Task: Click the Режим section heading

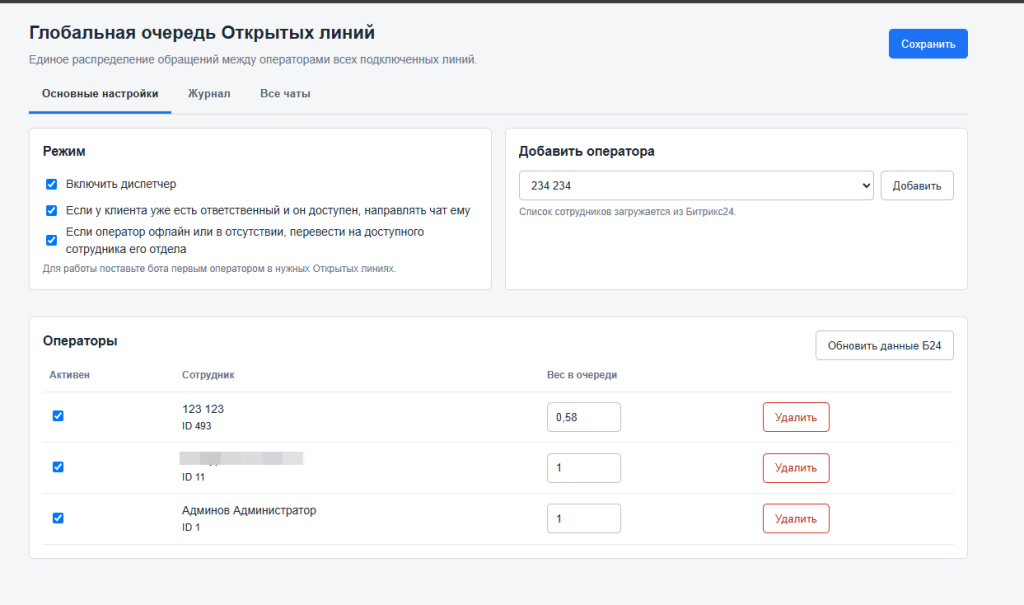Action: 64,151
